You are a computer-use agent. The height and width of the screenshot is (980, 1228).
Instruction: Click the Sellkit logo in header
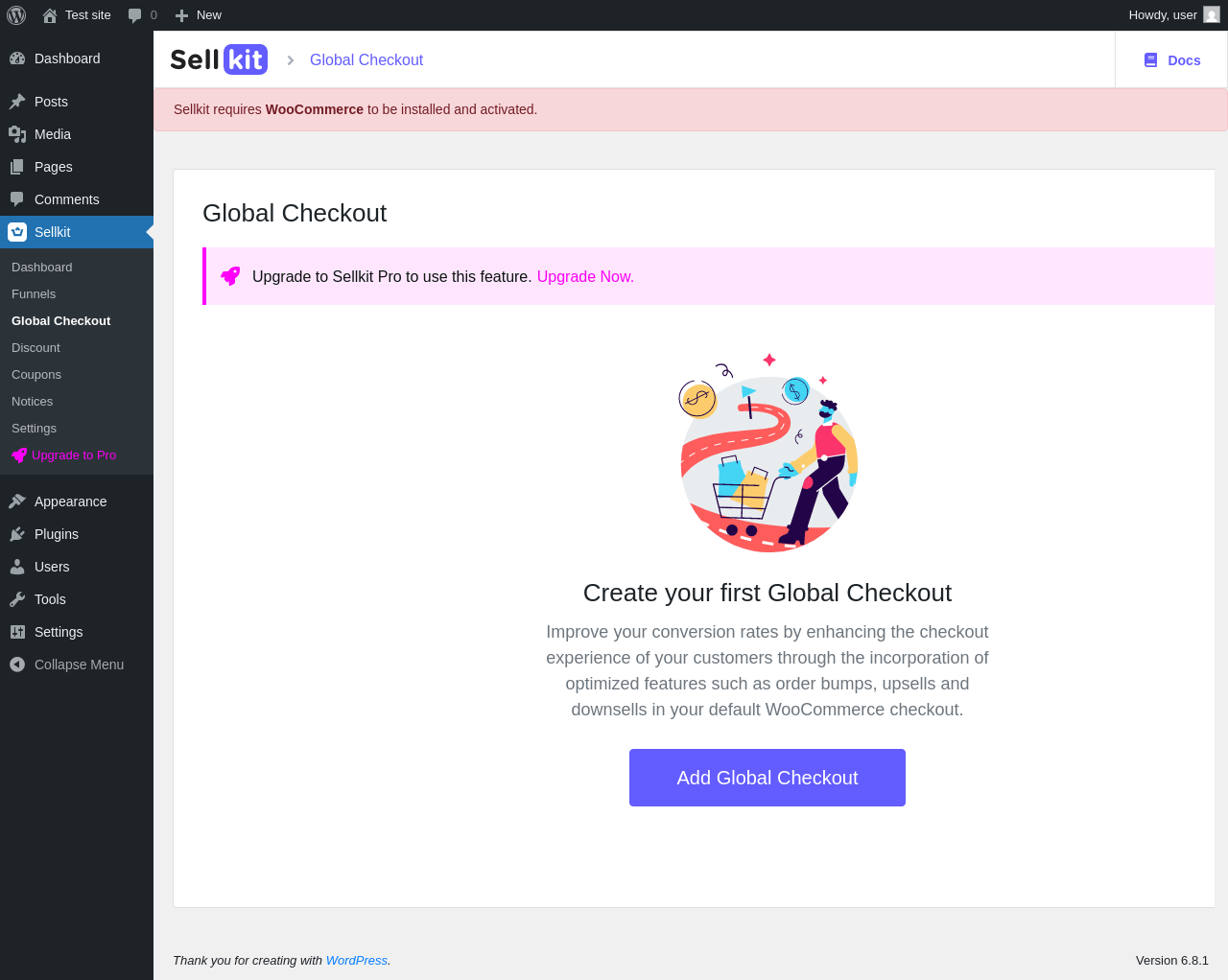[219, 59]
